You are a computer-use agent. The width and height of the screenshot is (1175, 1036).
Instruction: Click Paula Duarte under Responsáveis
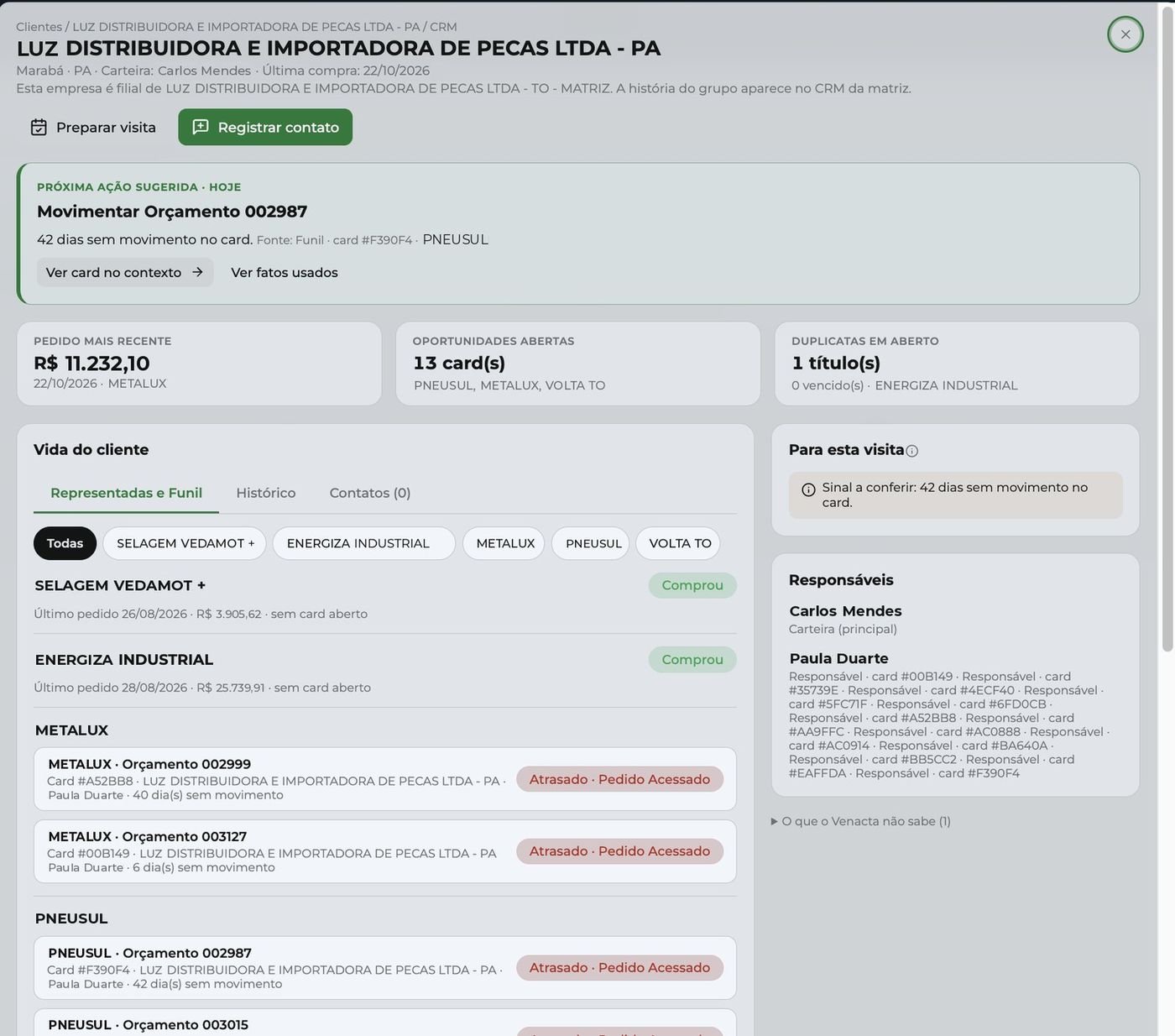coord(838,658)
